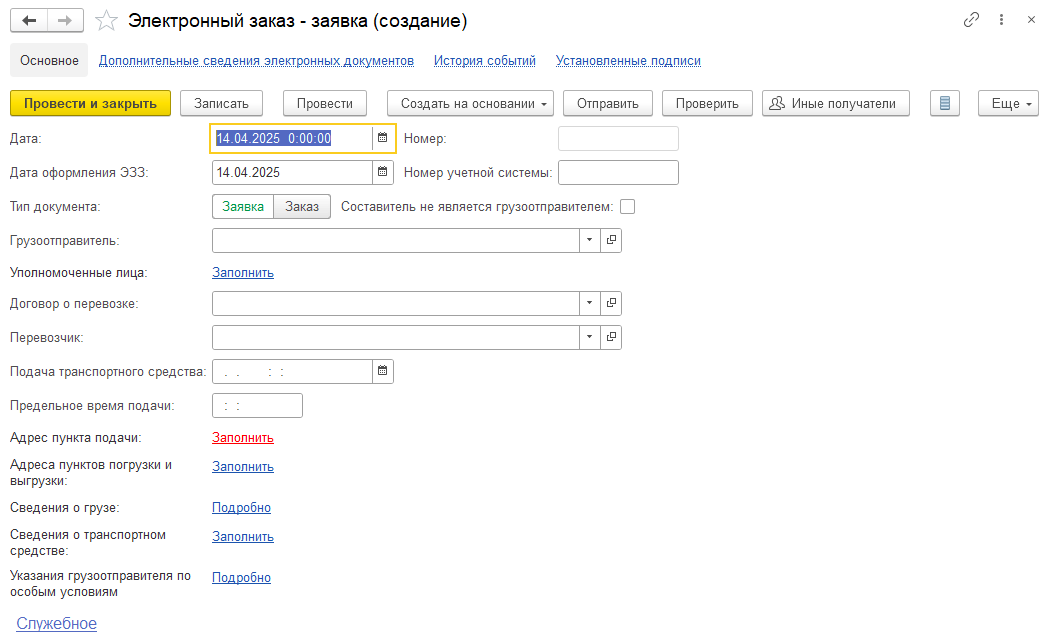Close the form with the X icon
The height and width of the screenshot is (643, 1053).
(x=1032, y=20)
